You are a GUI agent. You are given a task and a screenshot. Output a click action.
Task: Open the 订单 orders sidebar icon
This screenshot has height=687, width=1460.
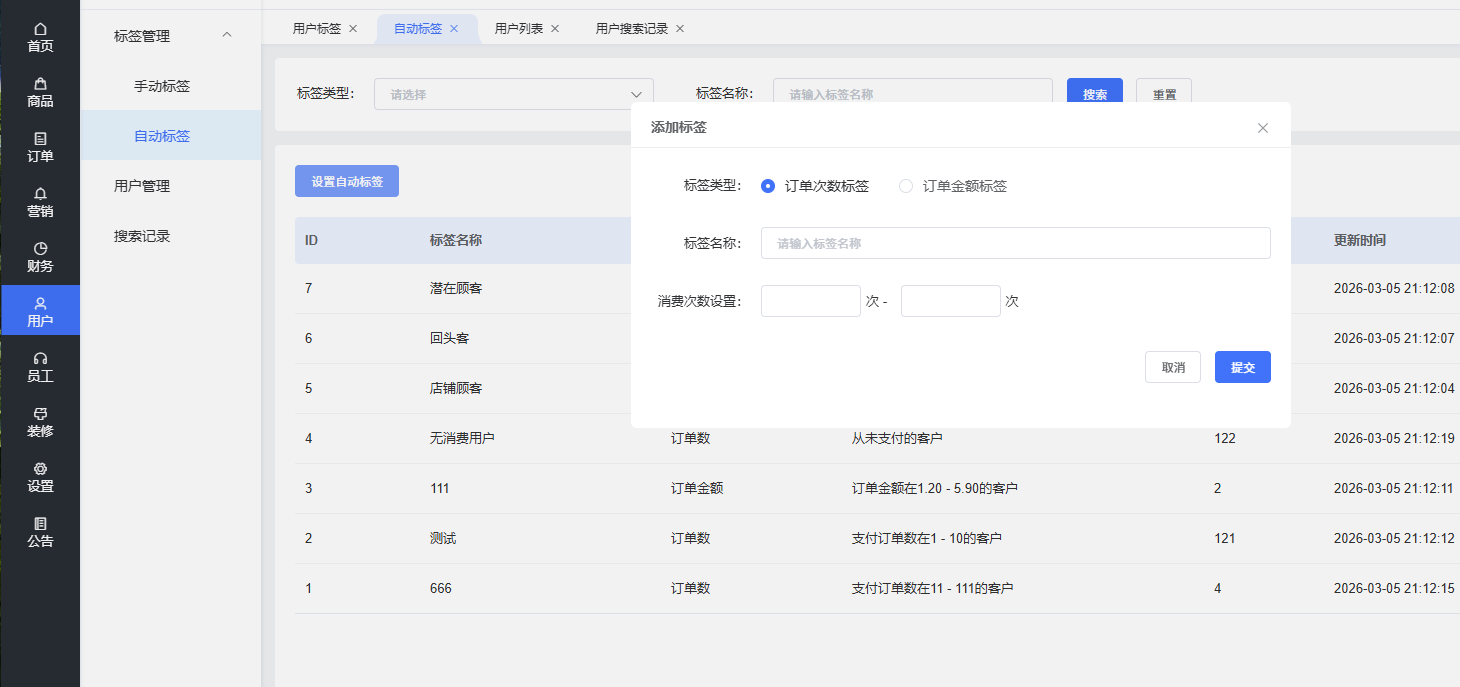point(40,147)
